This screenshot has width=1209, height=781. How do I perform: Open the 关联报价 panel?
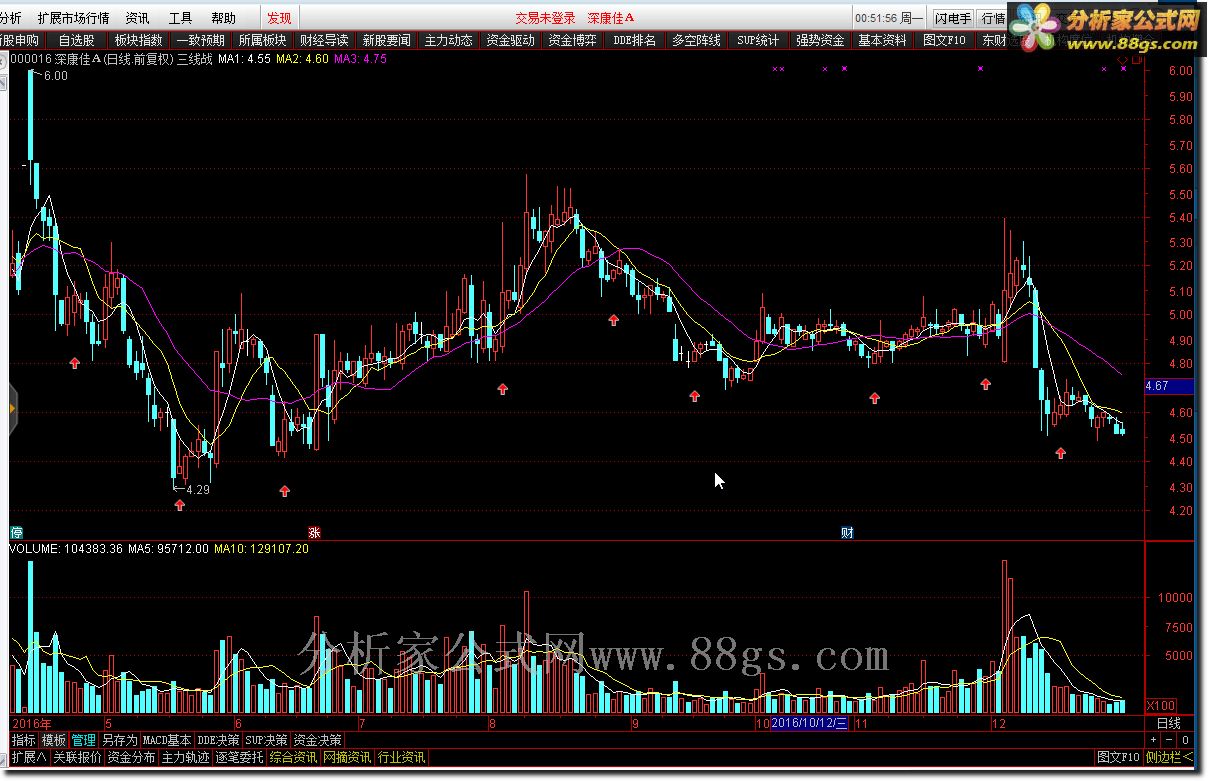click(x=77, y=758)
